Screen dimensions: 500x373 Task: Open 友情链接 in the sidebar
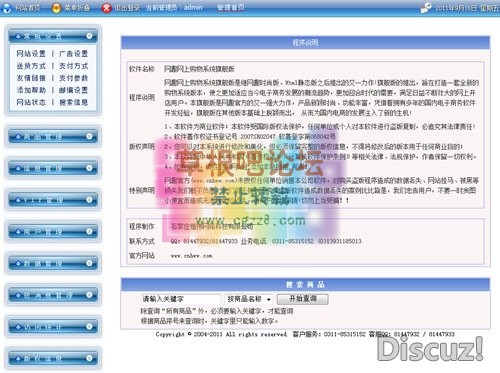(x=31, y=78)
